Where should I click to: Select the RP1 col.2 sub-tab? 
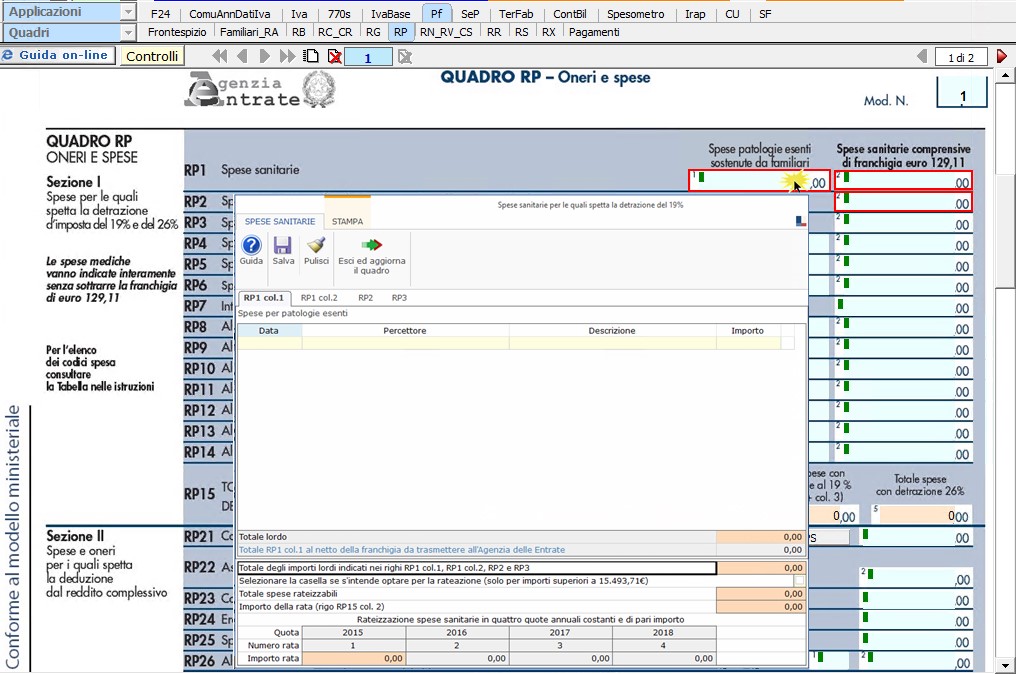[x=319, y=297]
